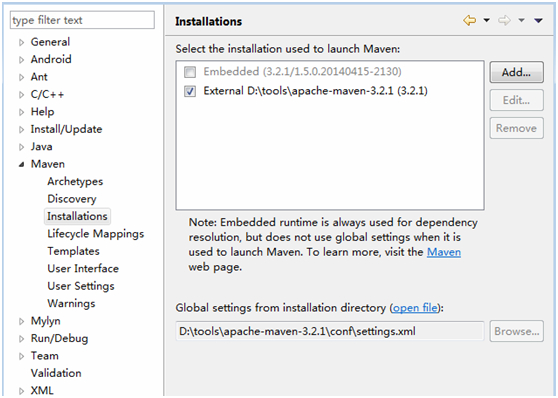This screenshot has height=398, width=558.
Task: Select XML preferences category
Action: click(42, 391)
